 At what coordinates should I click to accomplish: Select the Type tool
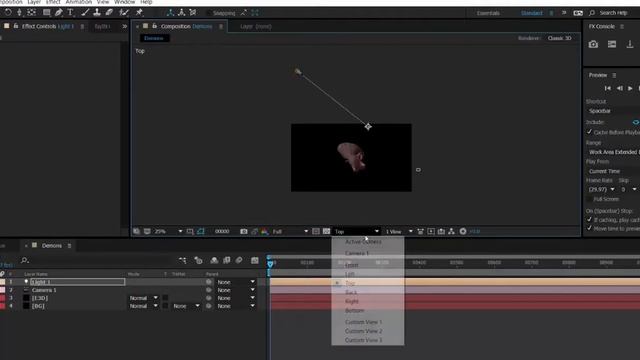click(70, 12)
